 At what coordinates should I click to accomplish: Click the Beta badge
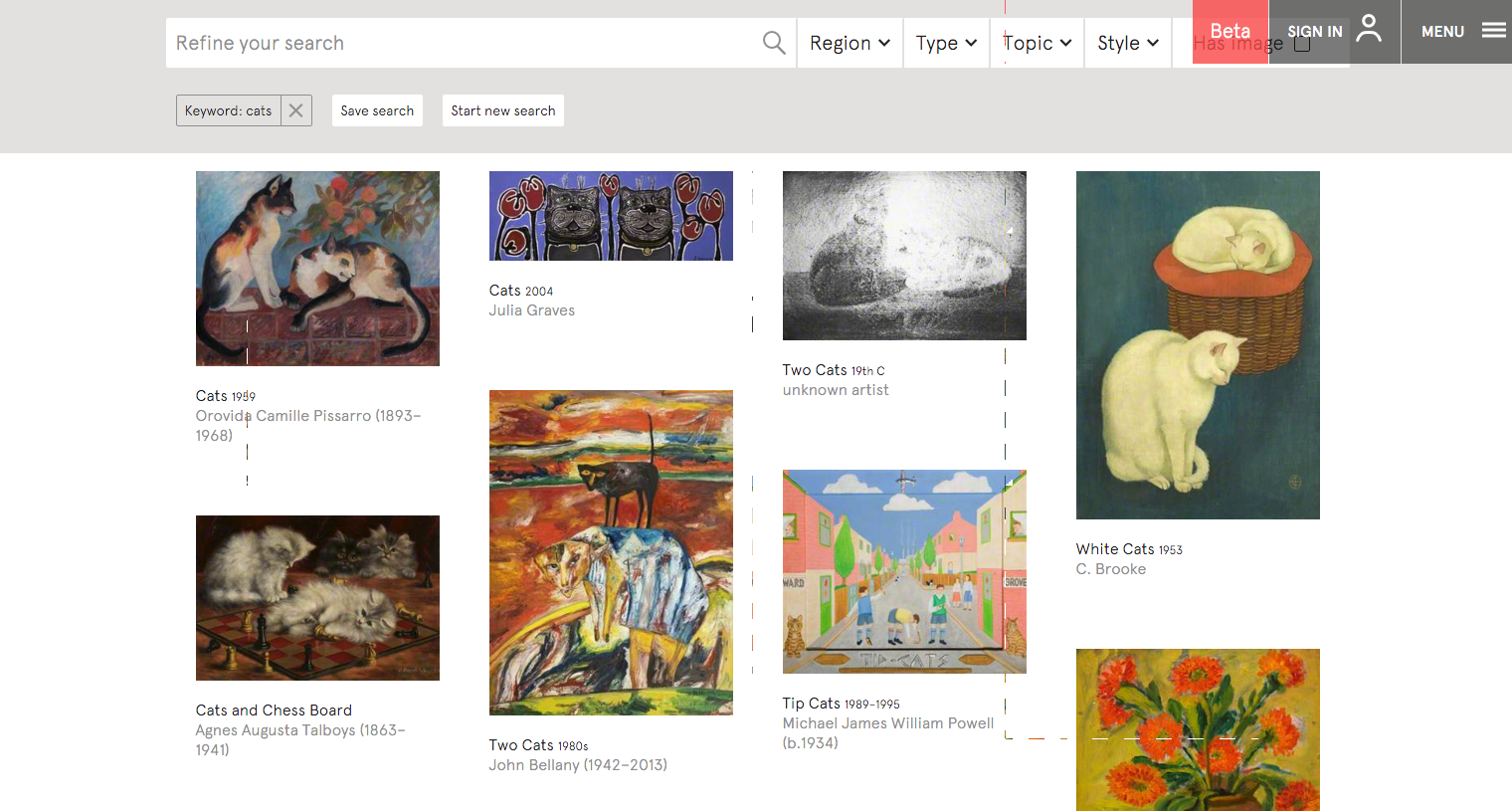(1230, 31)
